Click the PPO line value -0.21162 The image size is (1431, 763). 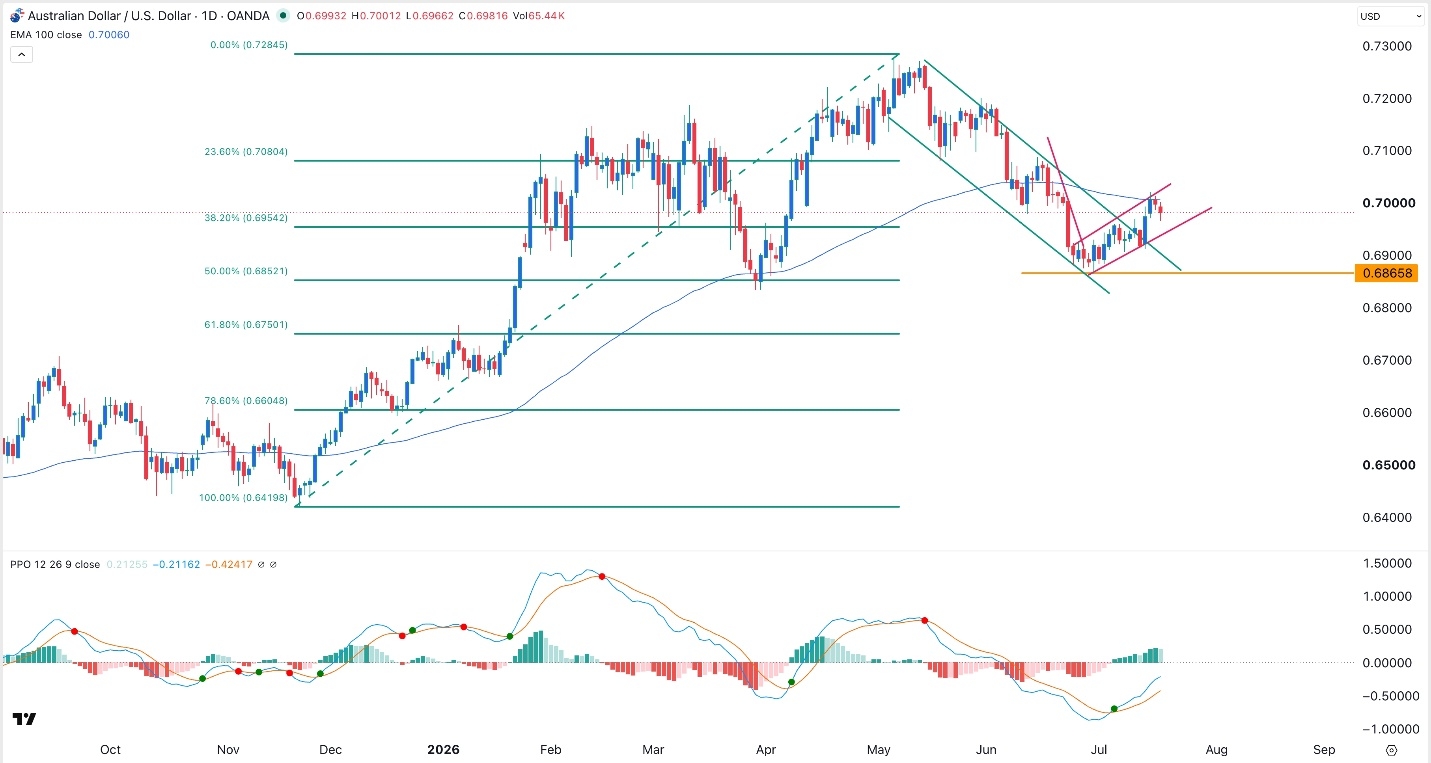click(176, 564)
